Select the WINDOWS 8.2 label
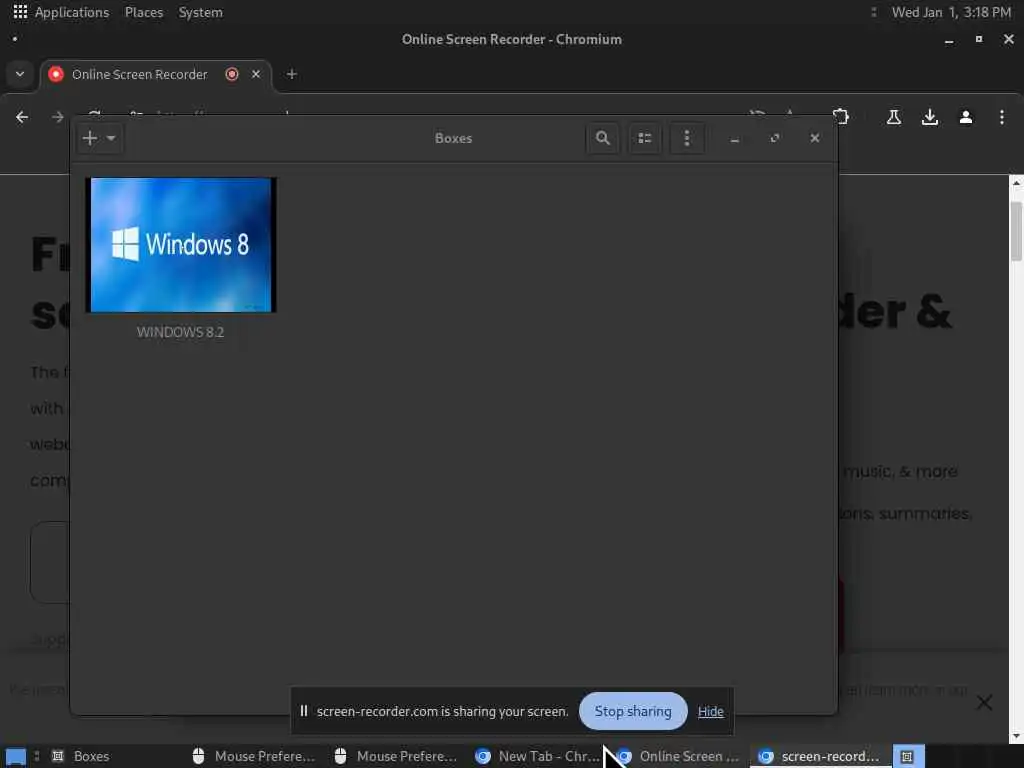The width and height of the screenshot is (1024, 768). coord(180,332)
